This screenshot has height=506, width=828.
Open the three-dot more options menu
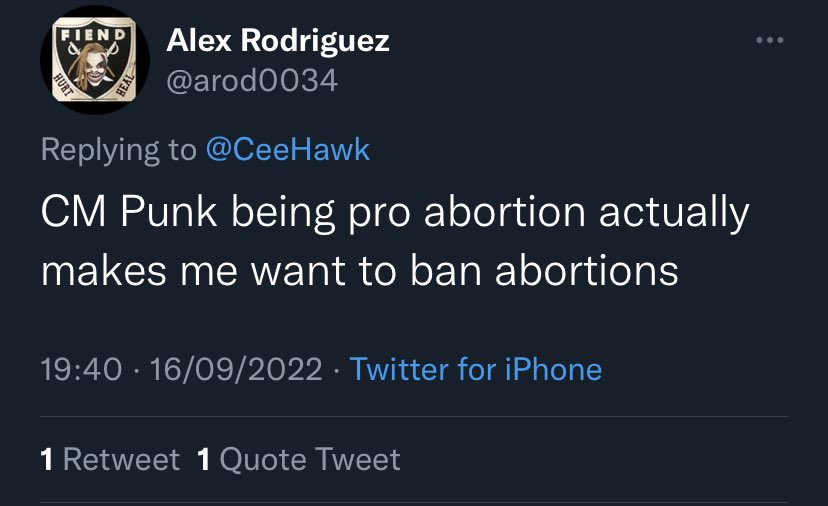coord(769,41)
